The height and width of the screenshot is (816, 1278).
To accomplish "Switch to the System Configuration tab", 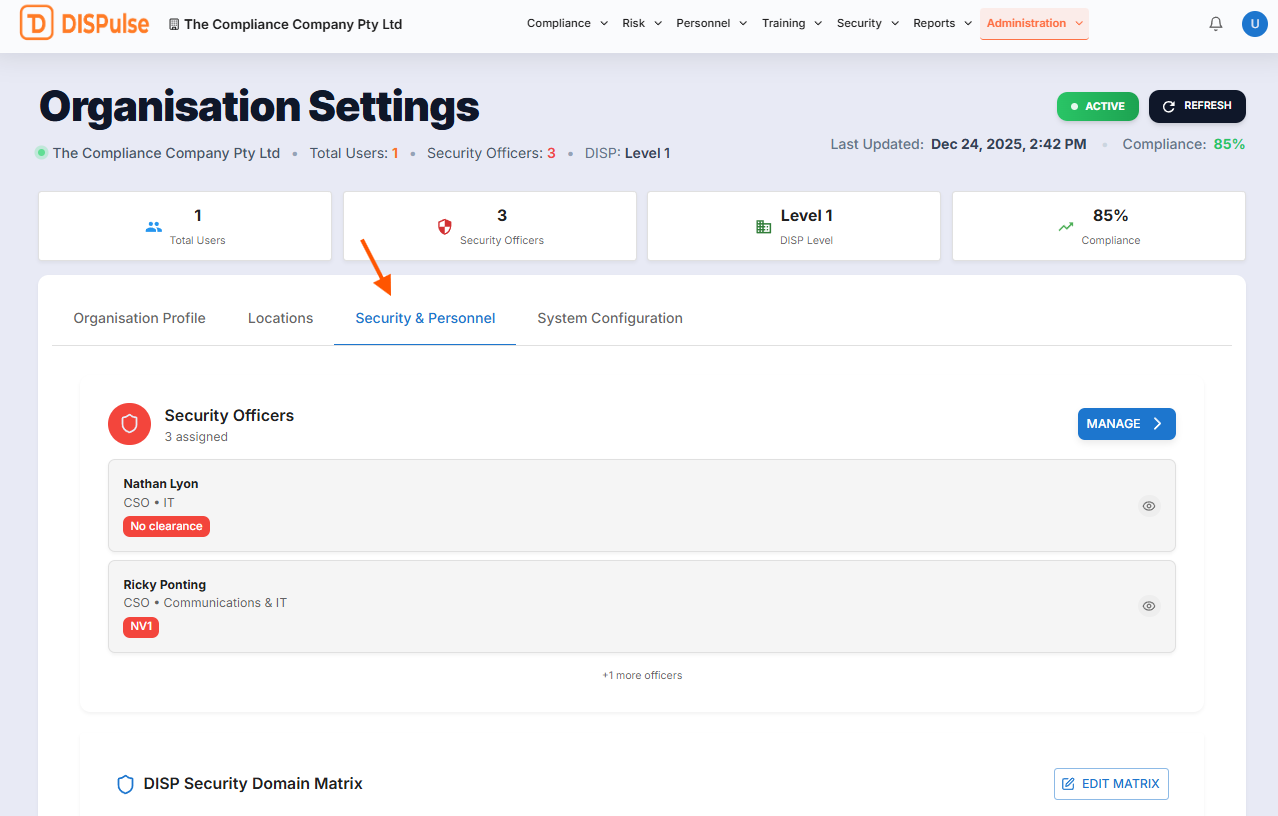I will [x=610, y=318].
